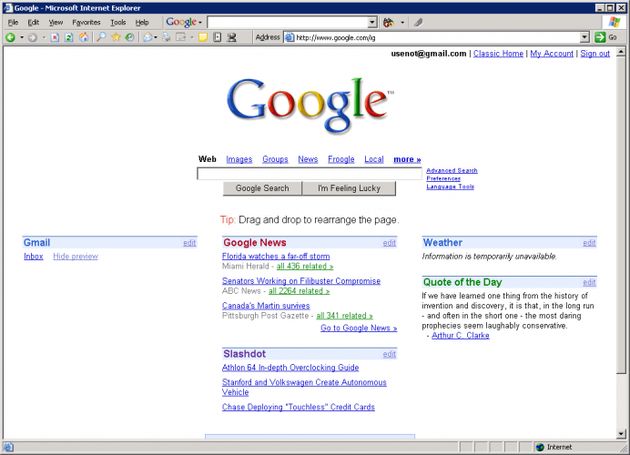Screen dimensions: 630x455
Task: Open the Mail icon dropdown arrow
Action: coord(155,37)
